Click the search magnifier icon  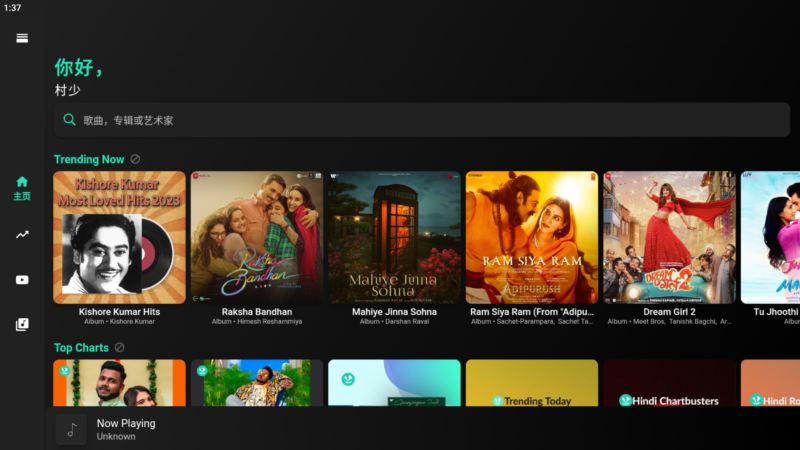[x=69, y=120]
